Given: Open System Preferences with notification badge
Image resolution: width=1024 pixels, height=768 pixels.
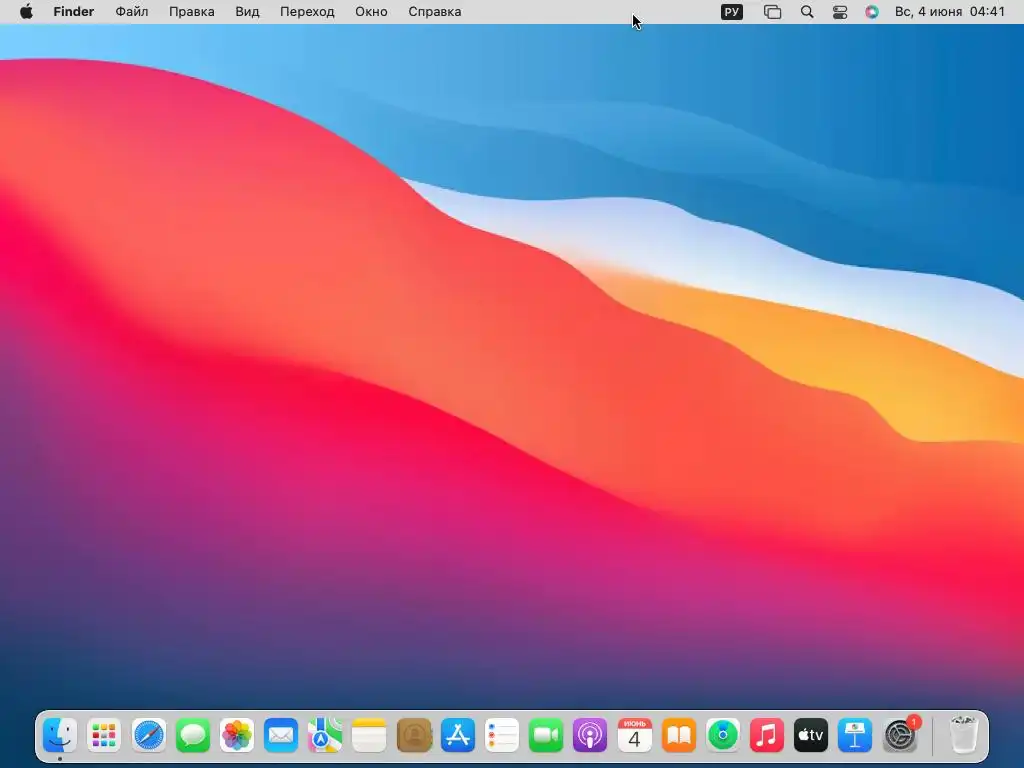Looking at the screenshot, I should click(900, 735).
